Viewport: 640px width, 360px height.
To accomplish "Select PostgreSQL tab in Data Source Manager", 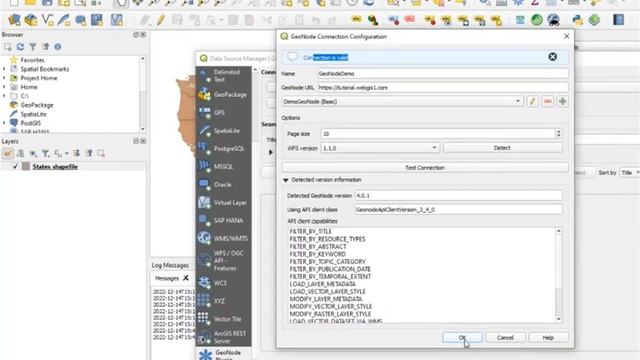I will (224, 149).
